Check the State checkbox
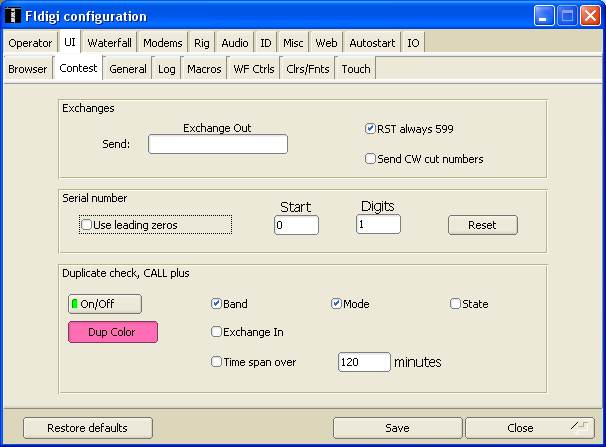606x447 pixels. click(x=456, y=304)
